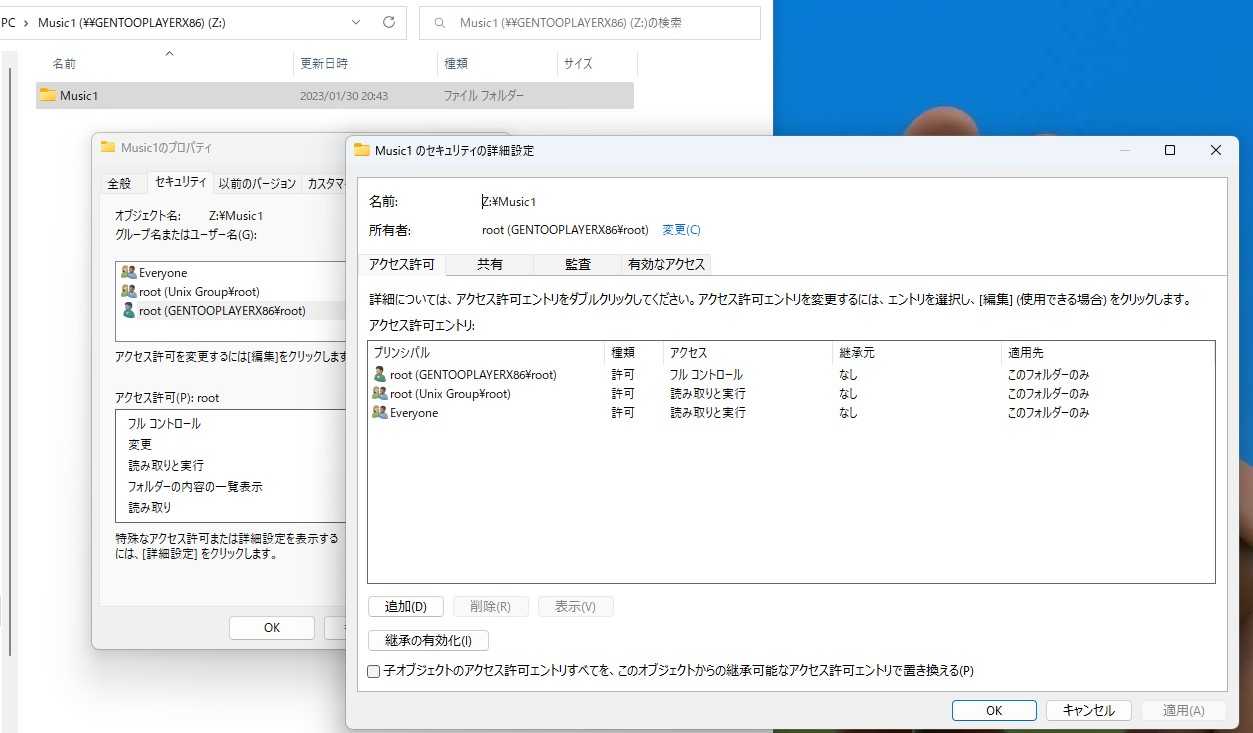Switch to the 監査 tab
Image resolution: width=1253 pixels, height=733 pixels.
coord(578,264)
